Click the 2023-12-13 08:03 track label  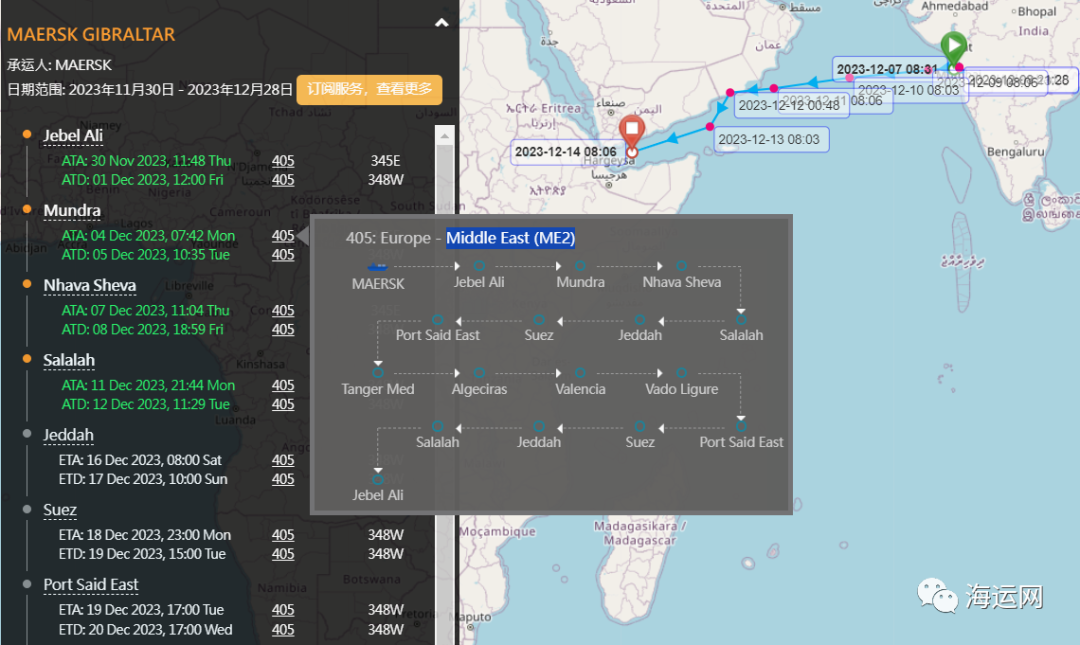(x=769, y=139)
